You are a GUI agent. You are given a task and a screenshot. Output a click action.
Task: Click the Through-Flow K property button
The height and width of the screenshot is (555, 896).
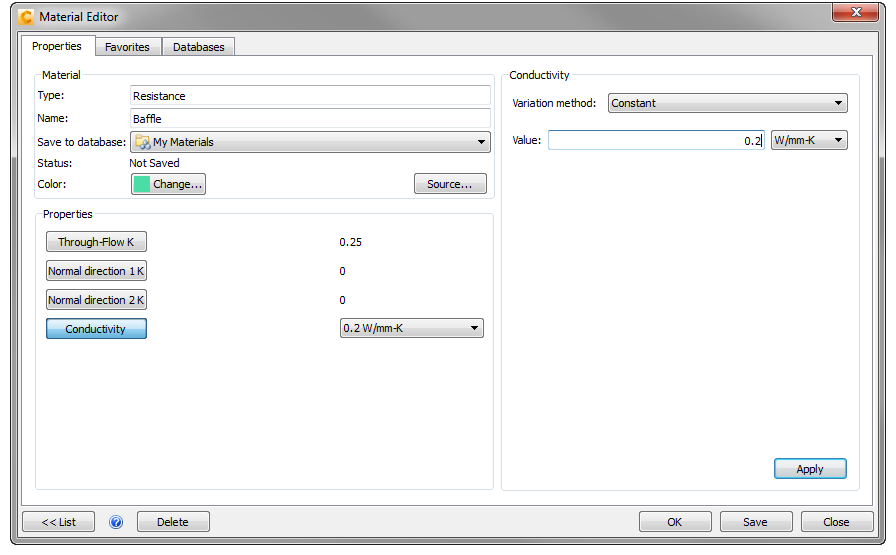tap(96, 242)
